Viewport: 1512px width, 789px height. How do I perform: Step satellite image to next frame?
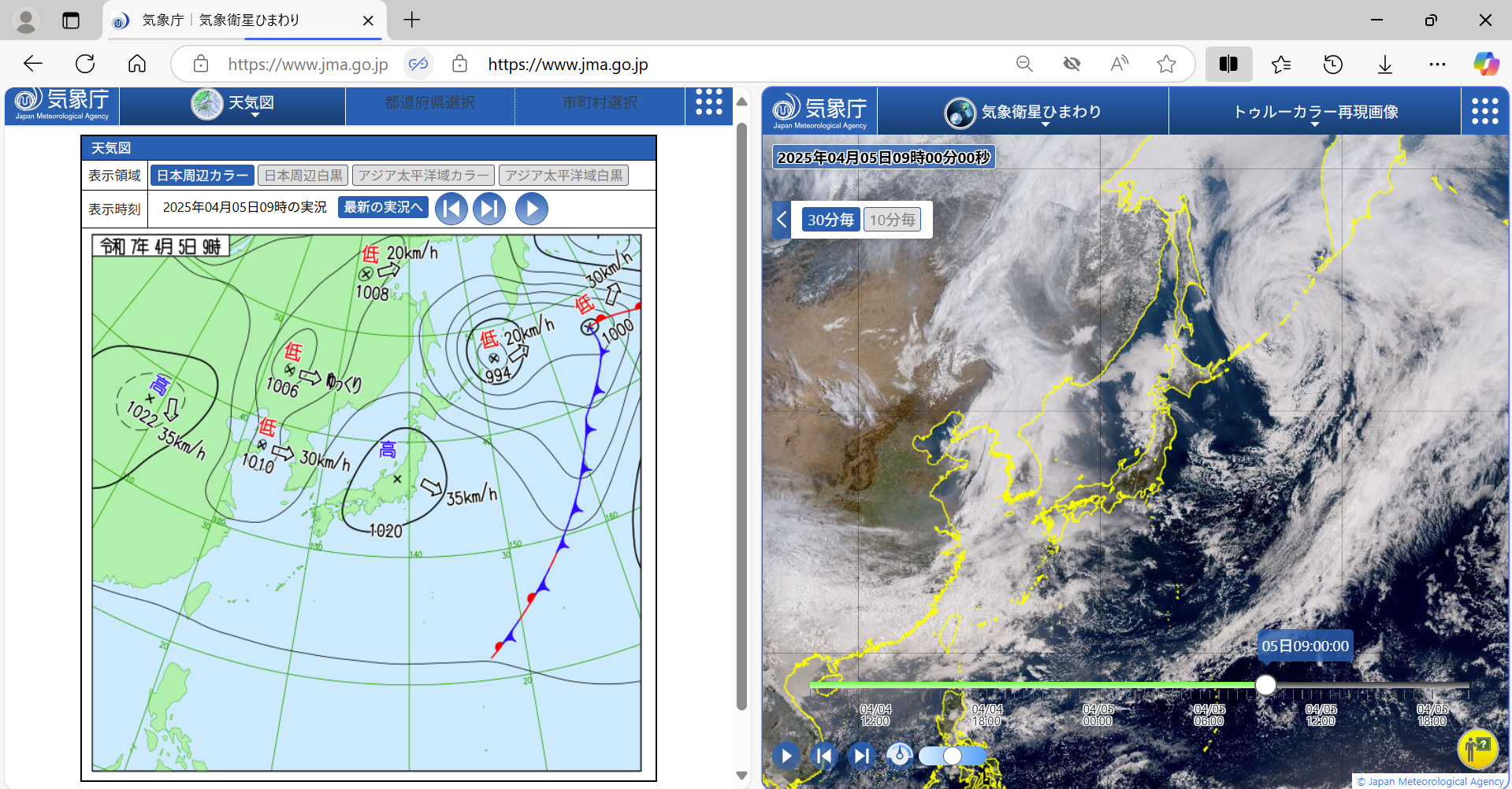(x=861, y=756)
